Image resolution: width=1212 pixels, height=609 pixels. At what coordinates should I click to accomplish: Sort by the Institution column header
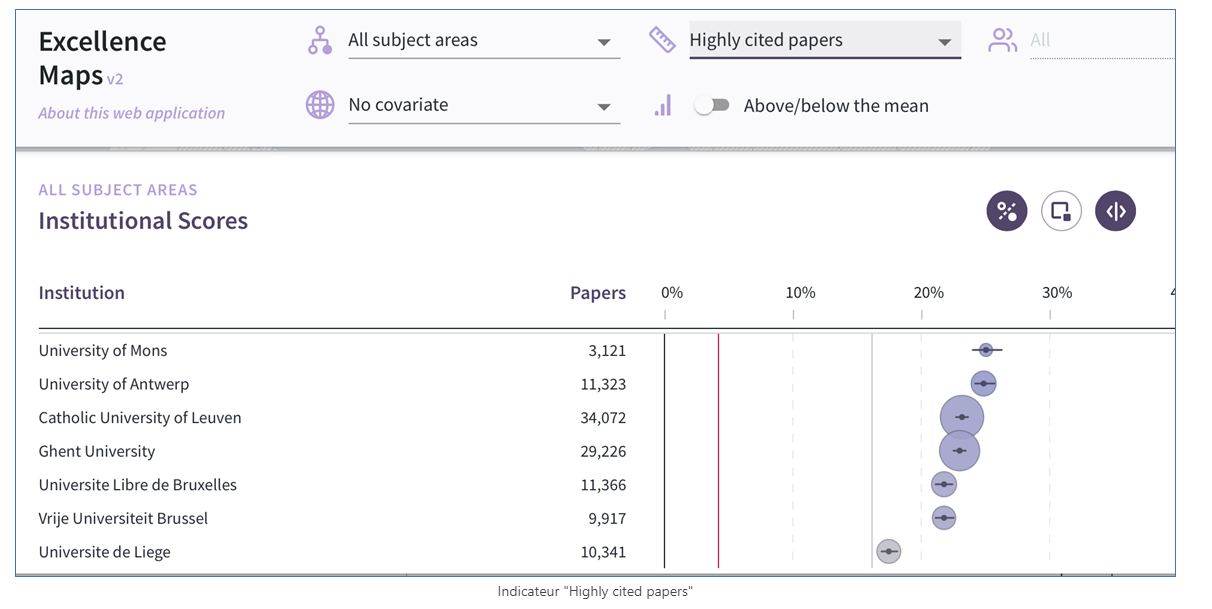point(82,293)
